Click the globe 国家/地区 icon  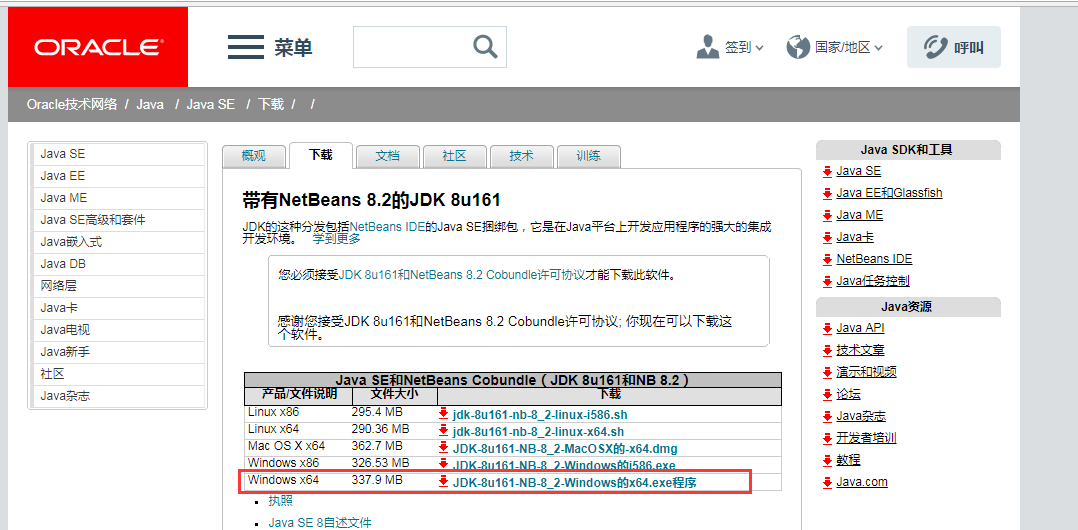(798, 47)
